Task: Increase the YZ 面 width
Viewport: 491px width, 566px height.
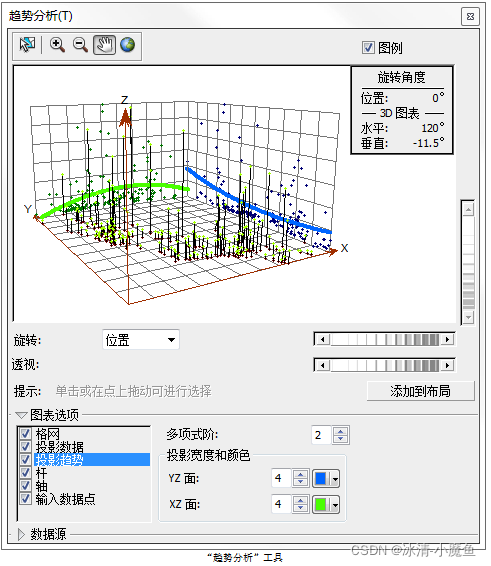Action: 301,474
